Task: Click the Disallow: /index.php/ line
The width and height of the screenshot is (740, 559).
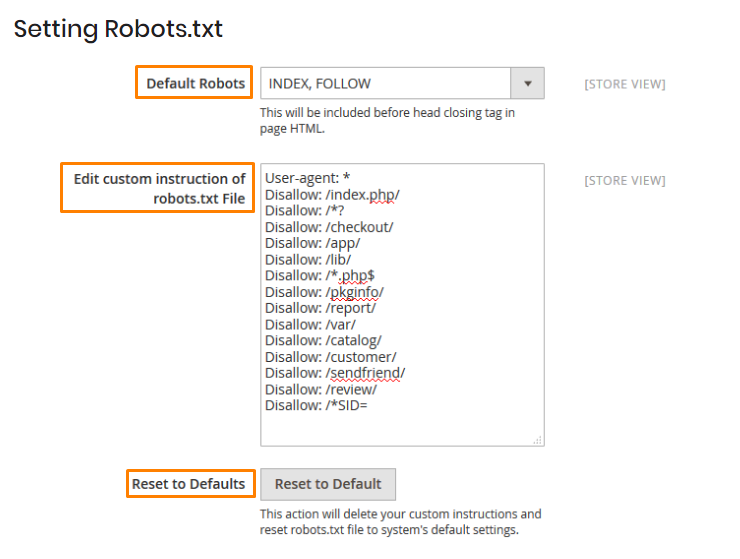Action: pos(332,195)
